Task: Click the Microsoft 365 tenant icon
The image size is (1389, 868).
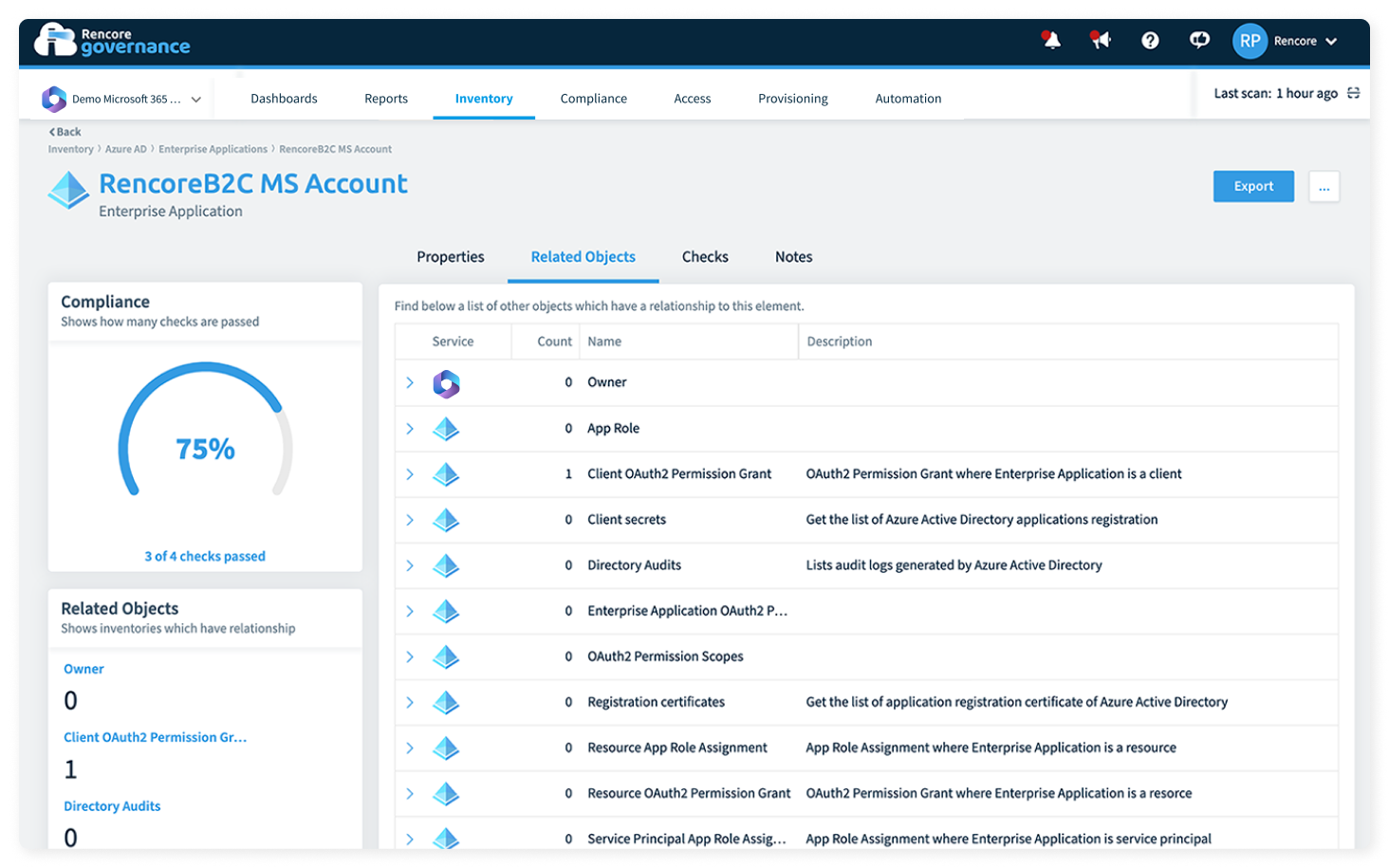Action: click(x=54, y=99)
